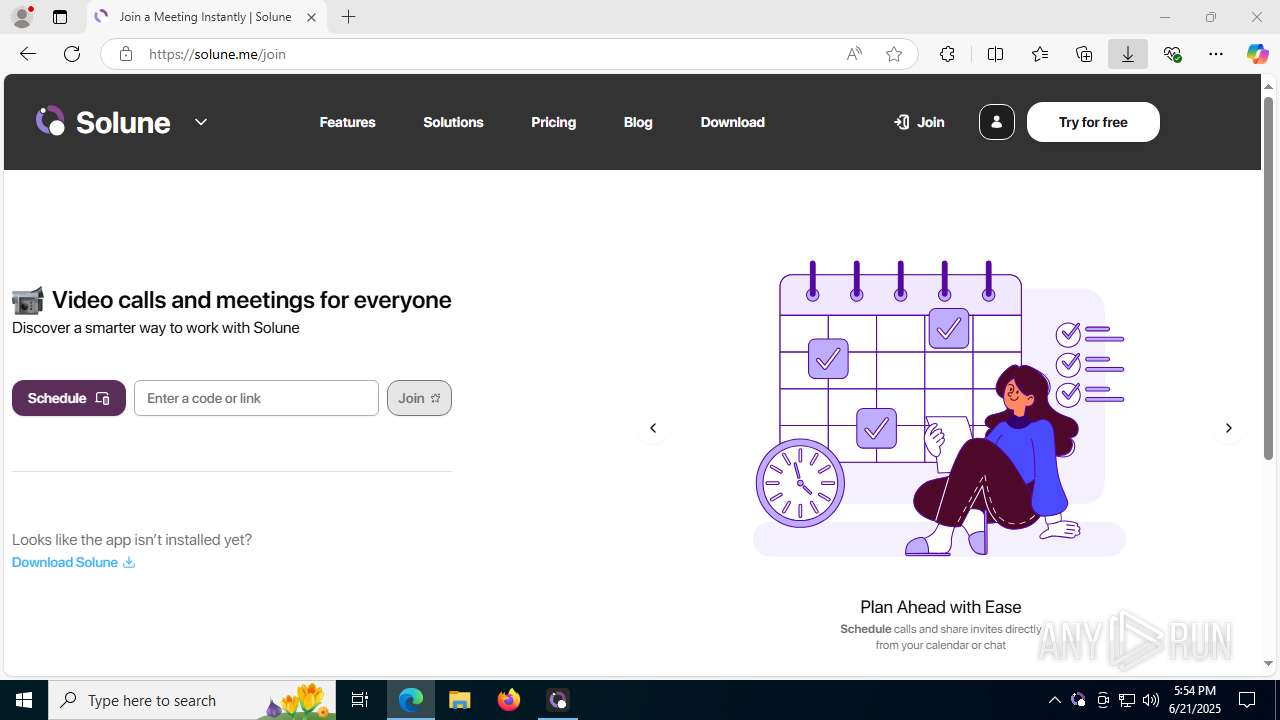Launch Firefox from taskbar

tap(509, 700)
